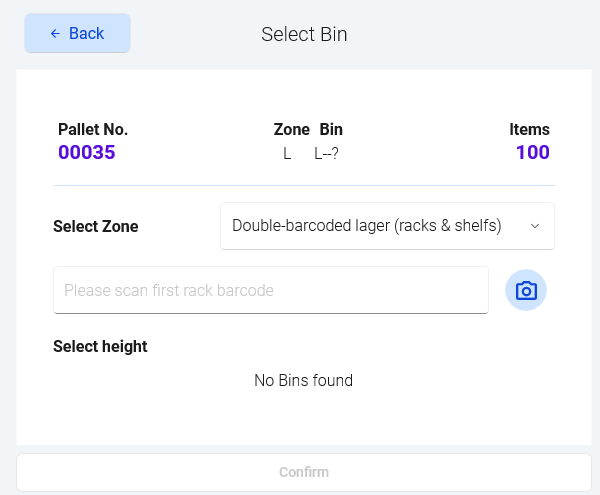Focus the first rack barcode input field
600x495 pixels.
270,291
